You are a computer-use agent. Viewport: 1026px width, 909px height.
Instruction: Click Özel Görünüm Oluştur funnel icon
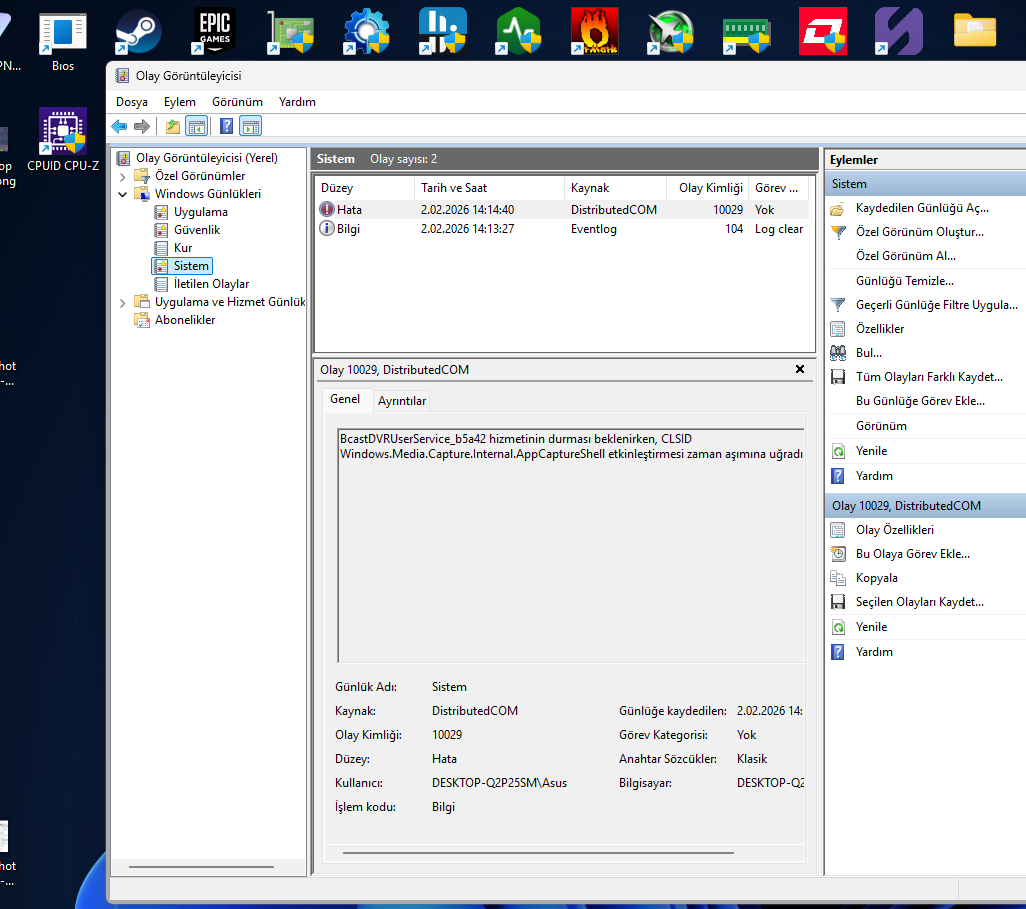[838, 232]
